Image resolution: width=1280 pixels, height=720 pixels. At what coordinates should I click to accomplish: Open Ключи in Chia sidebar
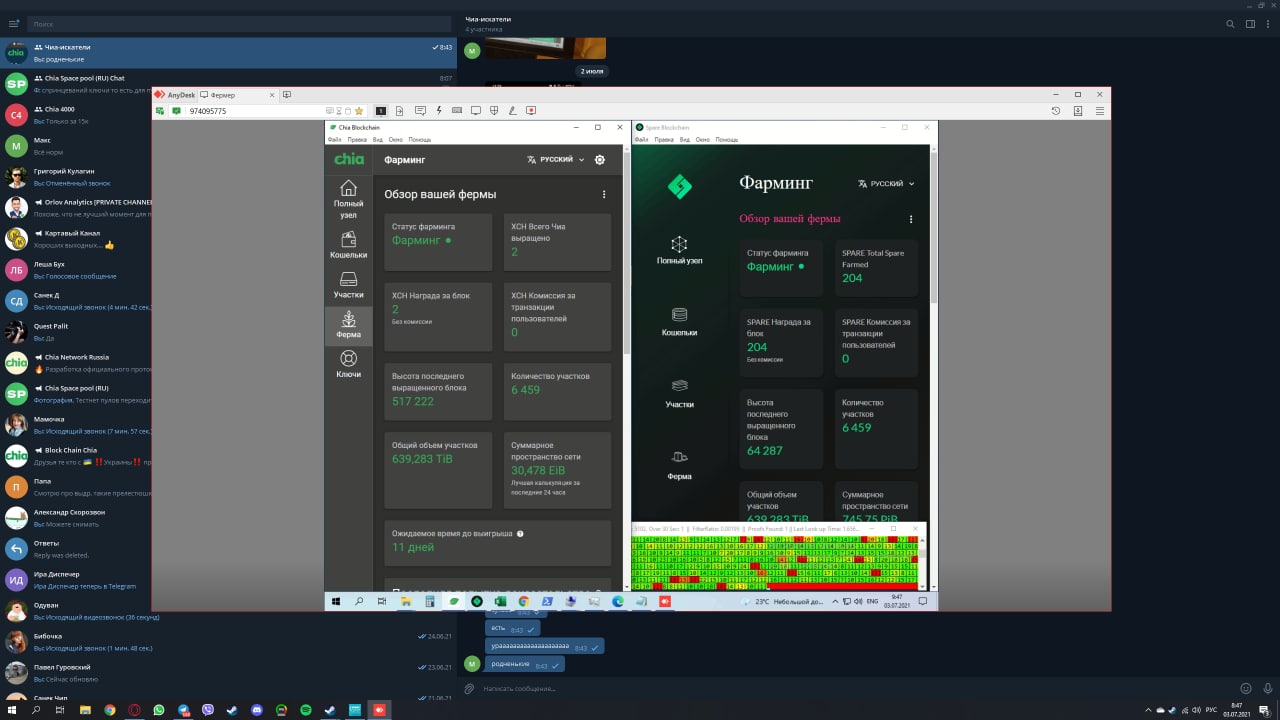(348, 365)
